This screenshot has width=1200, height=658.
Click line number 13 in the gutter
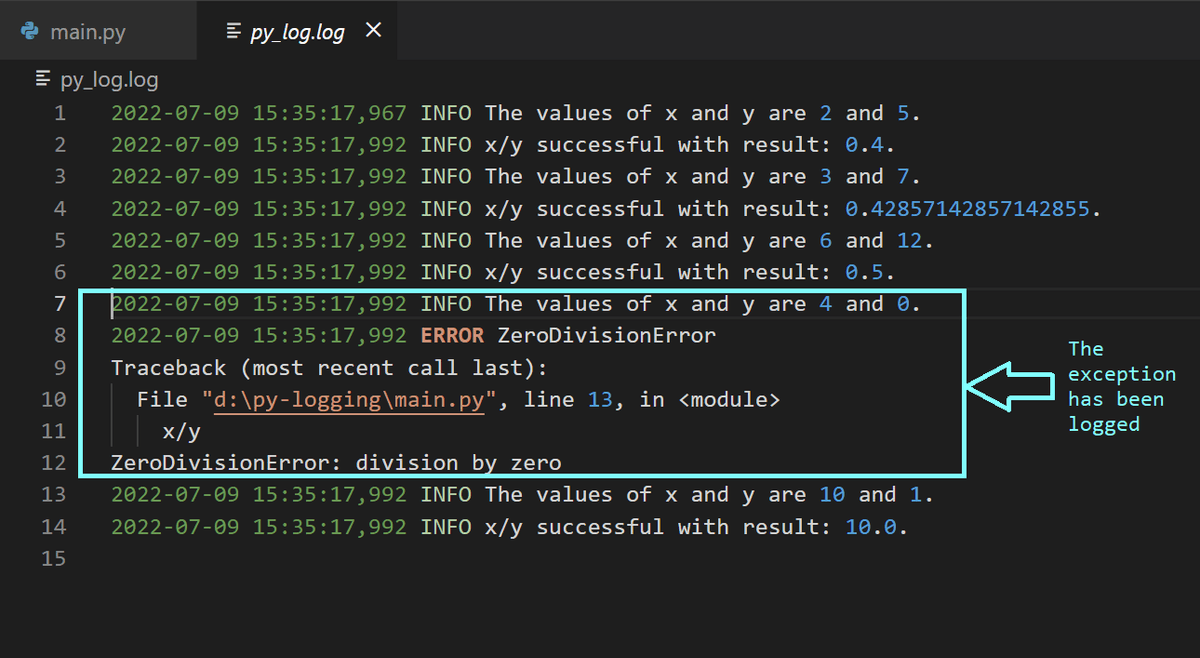pos(55,494)
